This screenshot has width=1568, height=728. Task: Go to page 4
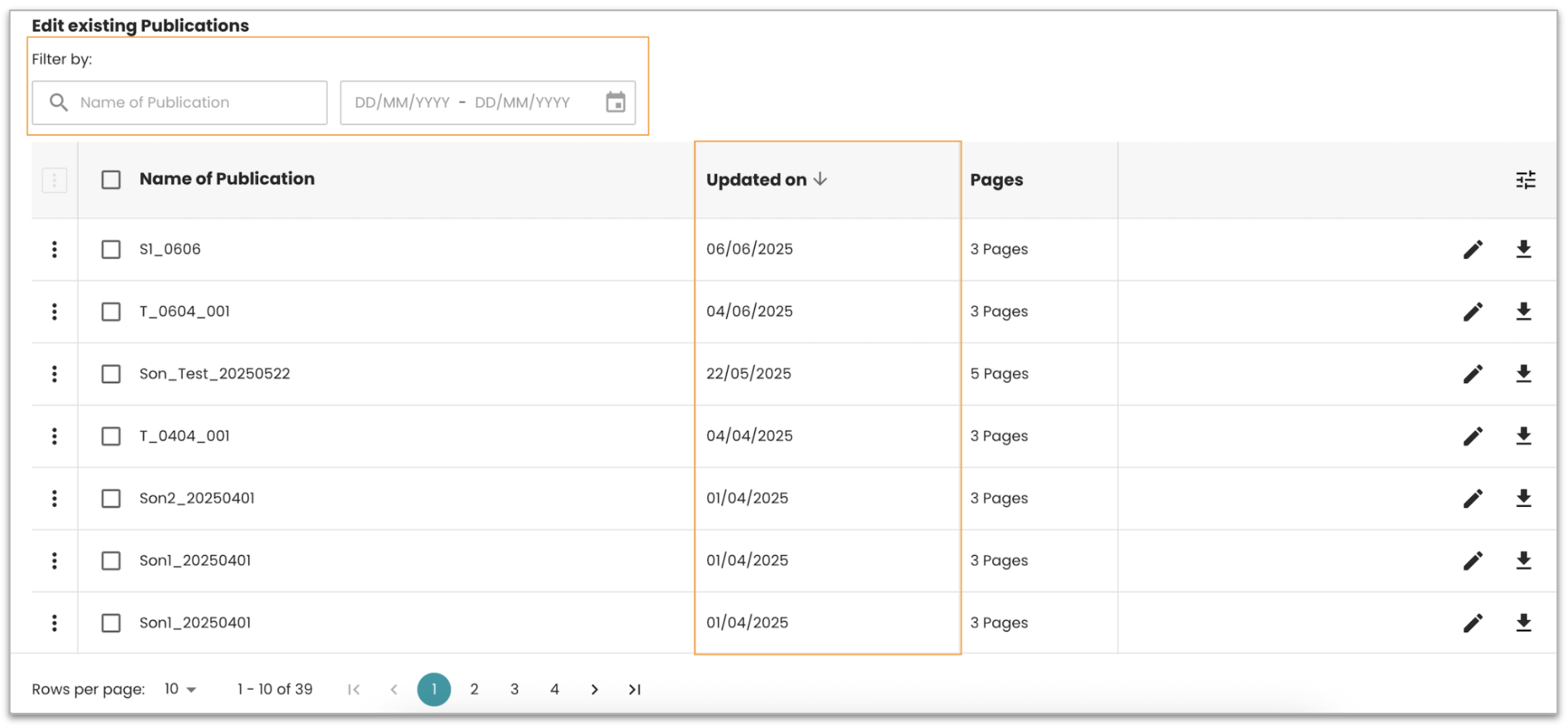pos(555,689)
